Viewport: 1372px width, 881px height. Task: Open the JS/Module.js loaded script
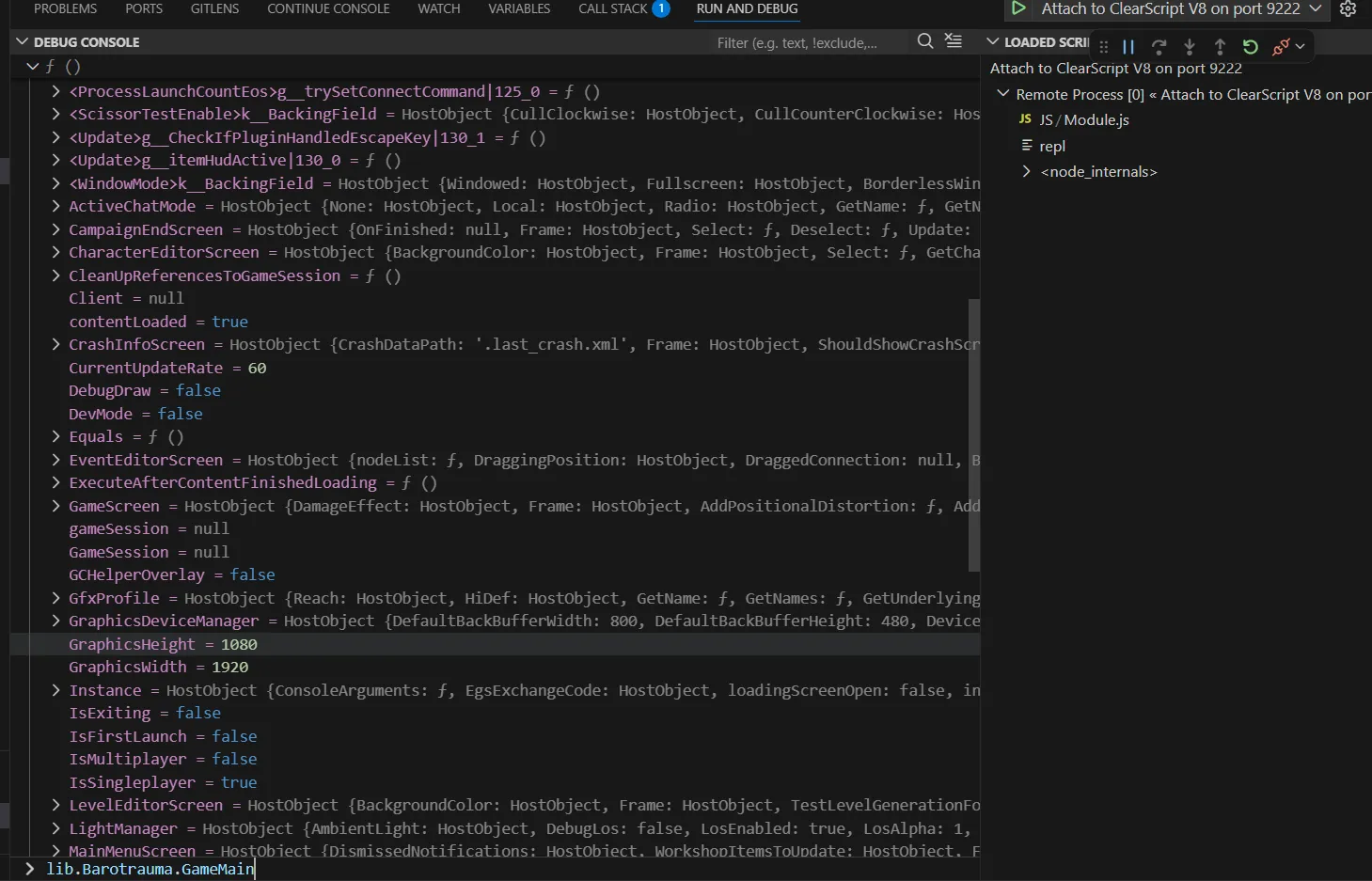pyautogui.click(x=1083, y=120)
